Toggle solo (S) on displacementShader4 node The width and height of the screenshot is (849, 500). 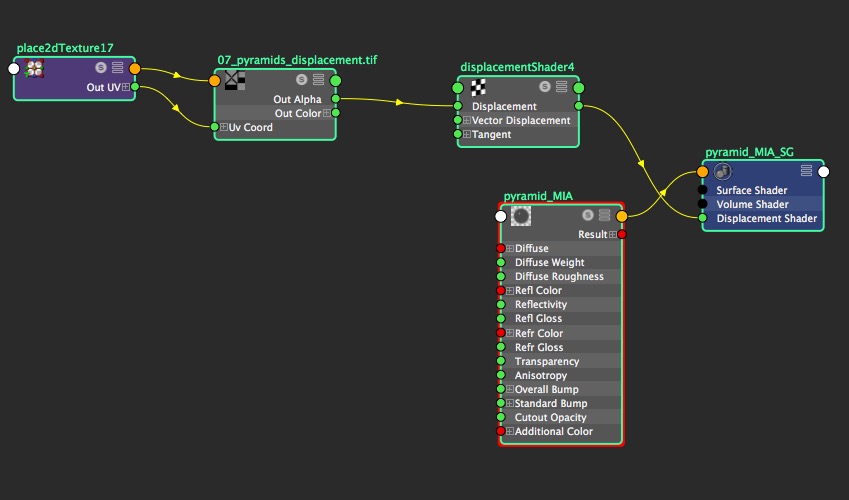545,87
